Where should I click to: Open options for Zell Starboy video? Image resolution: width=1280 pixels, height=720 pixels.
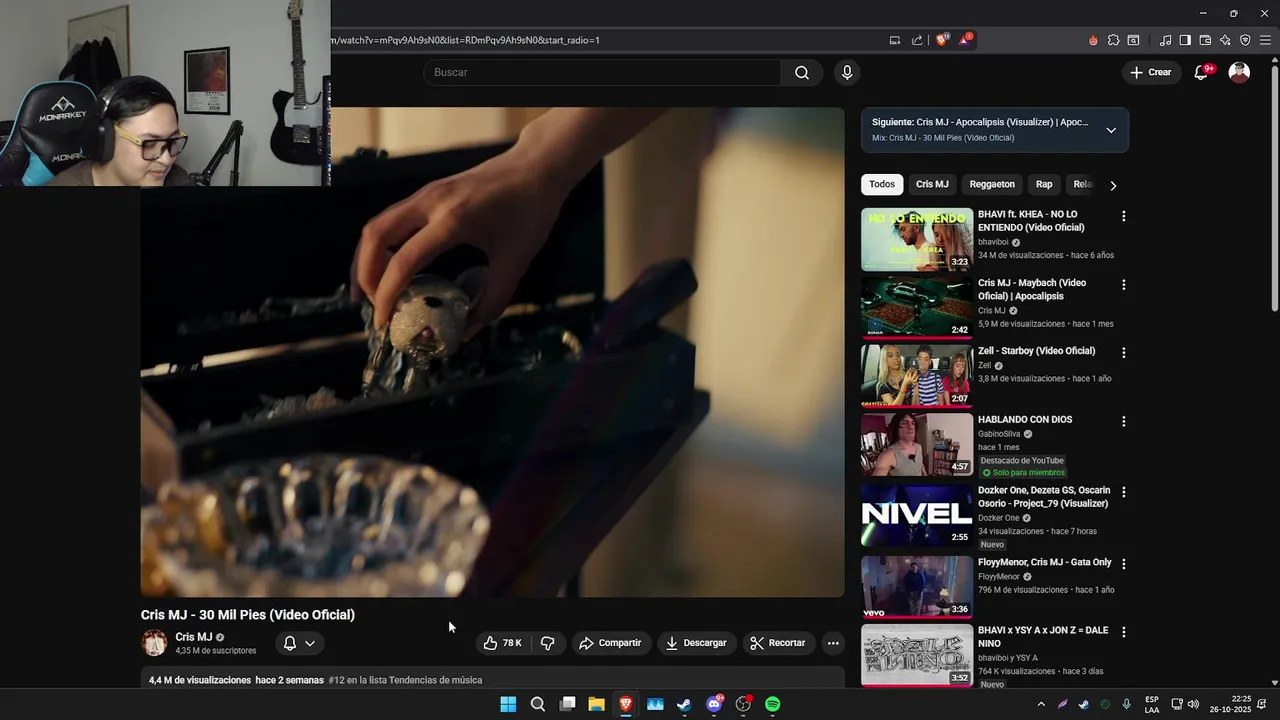(1123, 353)
